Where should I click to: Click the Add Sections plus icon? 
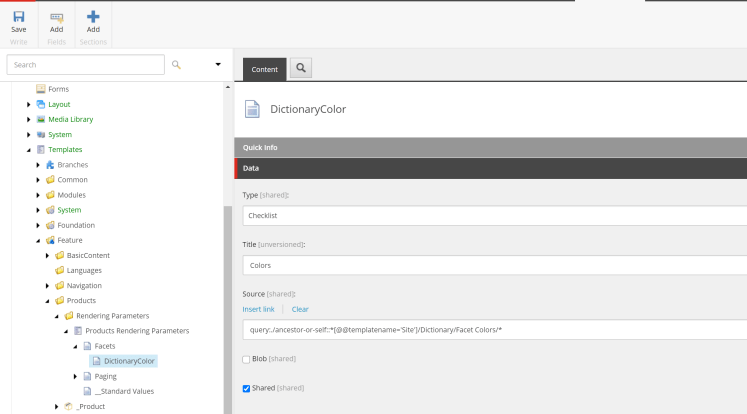93,17
